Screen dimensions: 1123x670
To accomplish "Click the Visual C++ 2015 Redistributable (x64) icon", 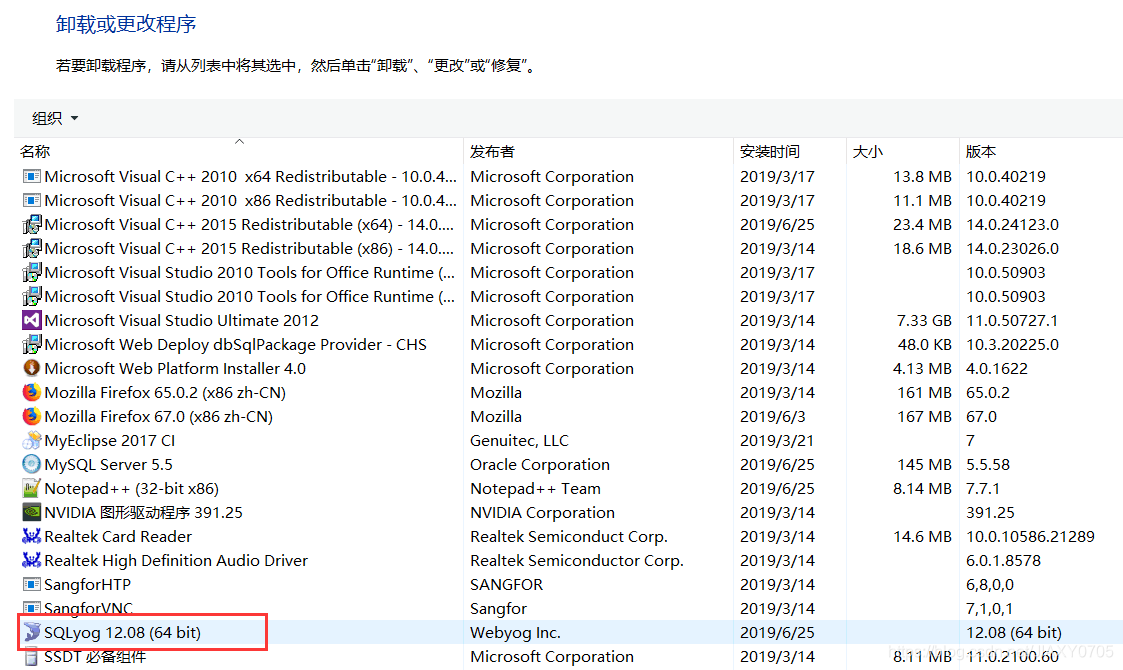I will point(32,224).
